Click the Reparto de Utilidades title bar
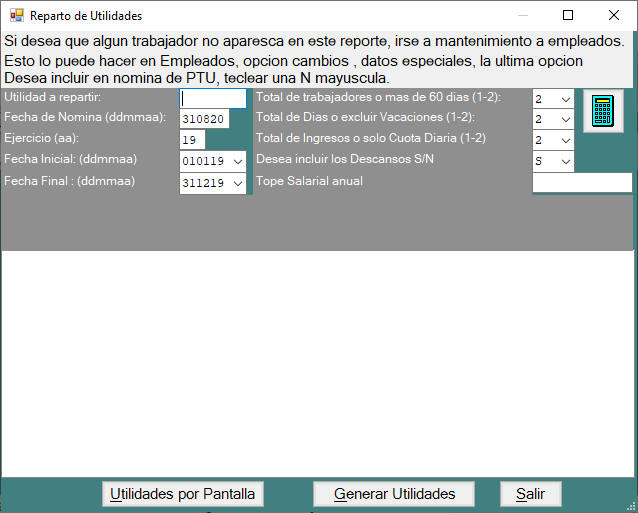638x513 pixels. coord(300,16)
